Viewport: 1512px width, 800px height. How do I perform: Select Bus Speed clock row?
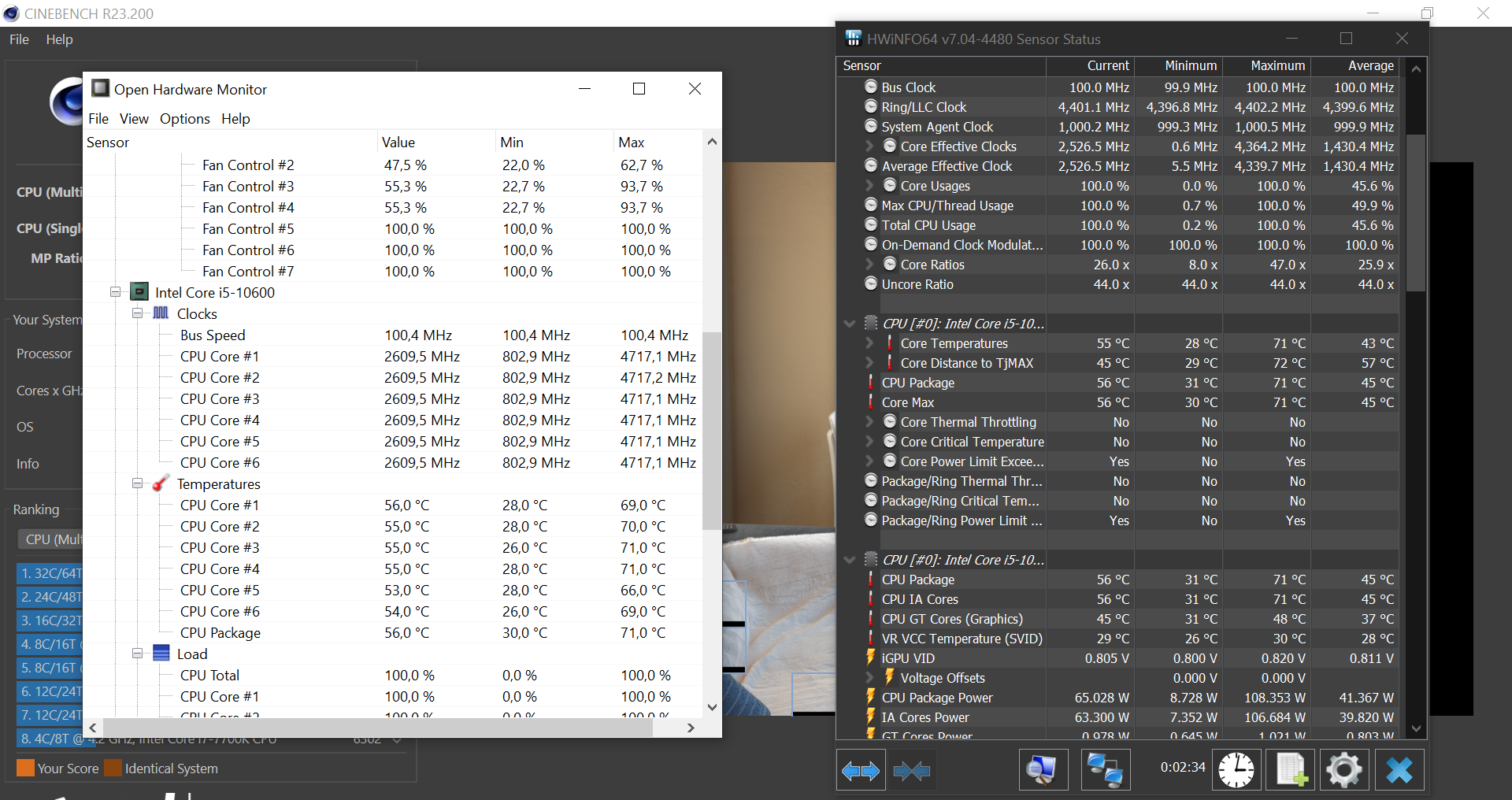[x=392, y=335]
